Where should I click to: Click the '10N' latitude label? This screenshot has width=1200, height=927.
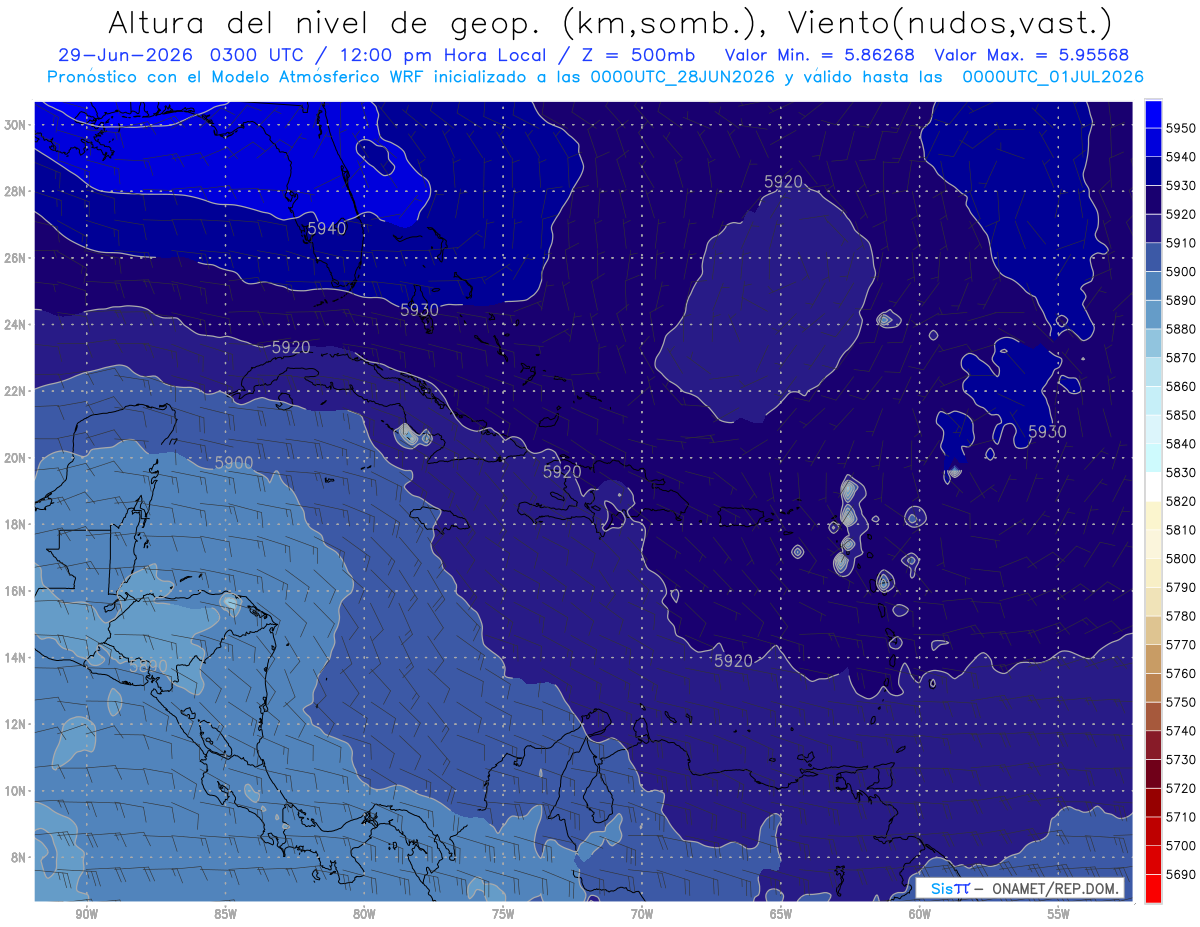click(x=14, y=790)
